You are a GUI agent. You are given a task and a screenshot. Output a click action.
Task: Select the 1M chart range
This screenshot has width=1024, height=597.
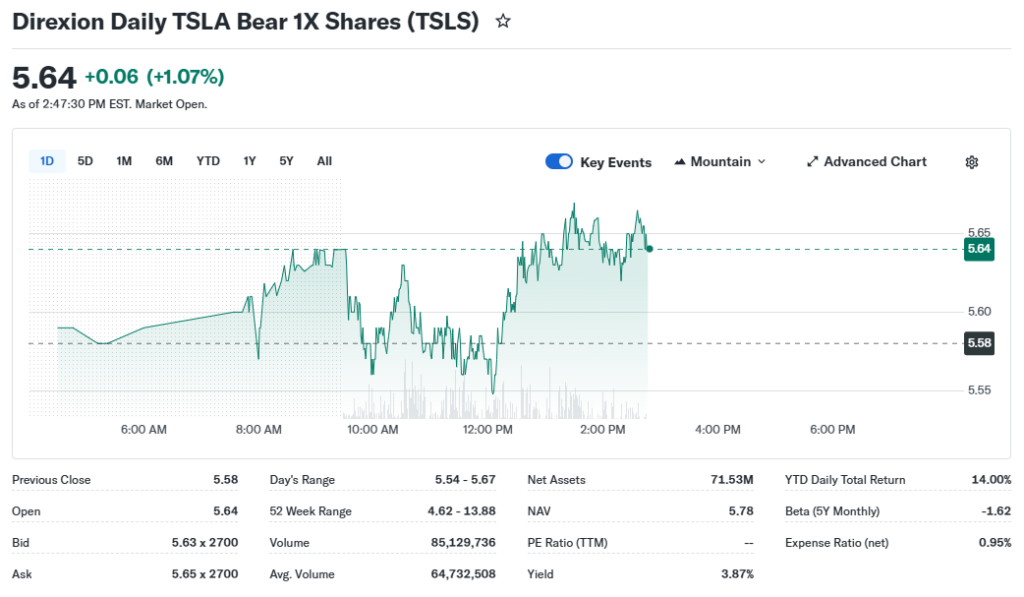124,161
